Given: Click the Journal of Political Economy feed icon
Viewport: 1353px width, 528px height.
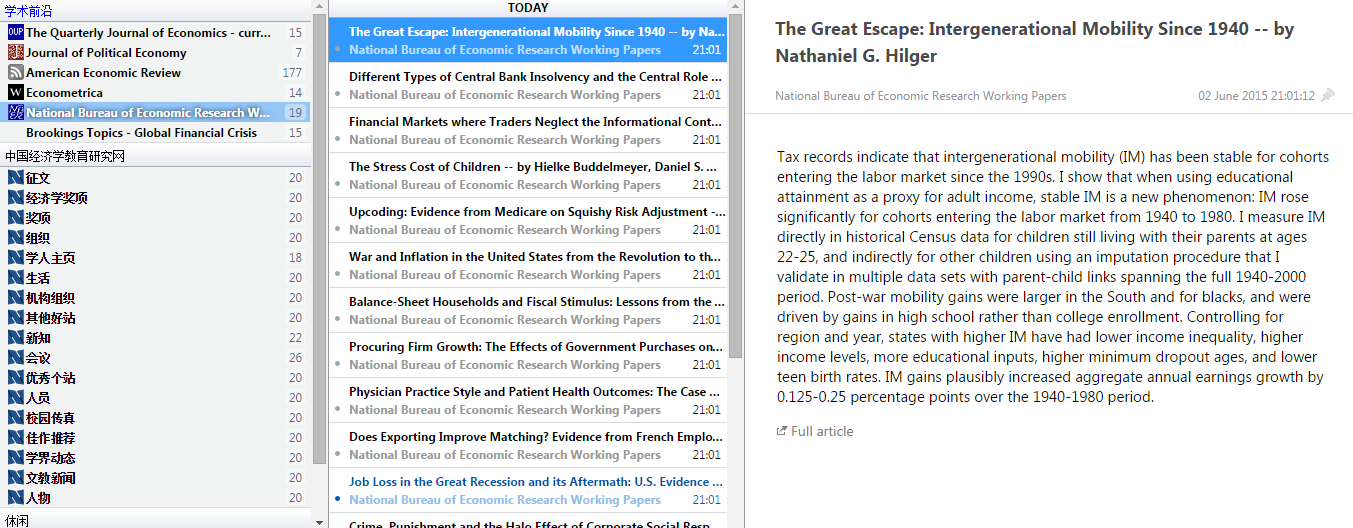Looking at the screenshot, I should (15, 53).
